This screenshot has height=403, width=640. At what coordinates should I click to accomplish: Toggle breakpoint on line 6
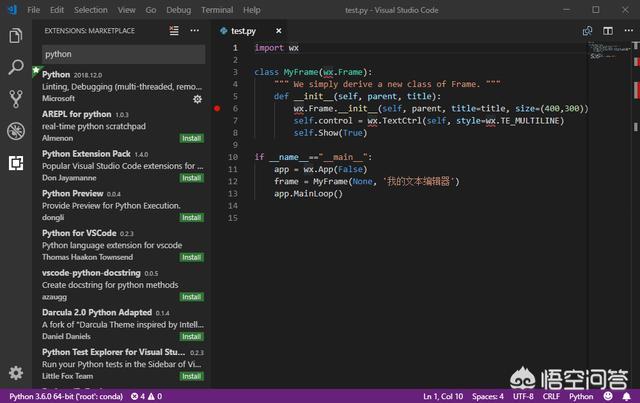point(217,108)
